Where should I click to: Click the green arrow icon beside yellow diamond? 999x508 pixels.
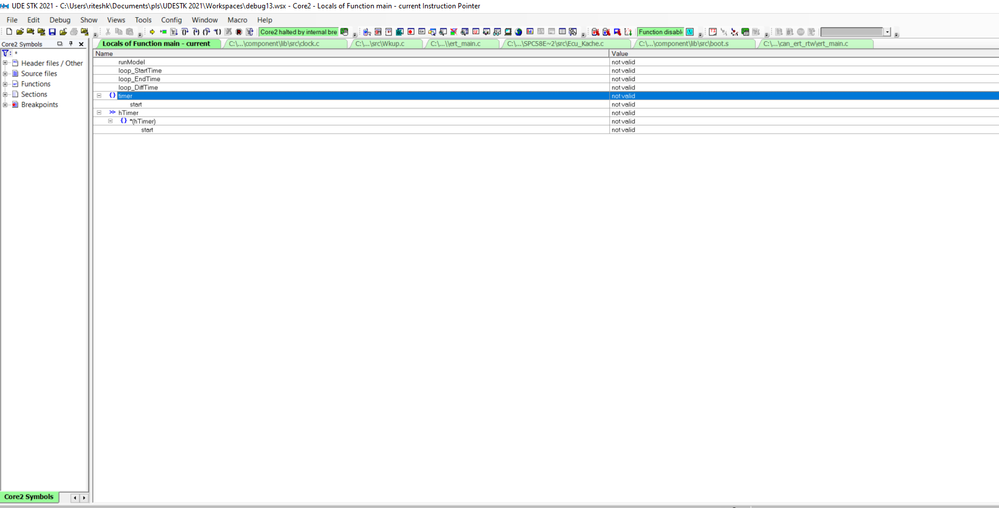(163, 32)
